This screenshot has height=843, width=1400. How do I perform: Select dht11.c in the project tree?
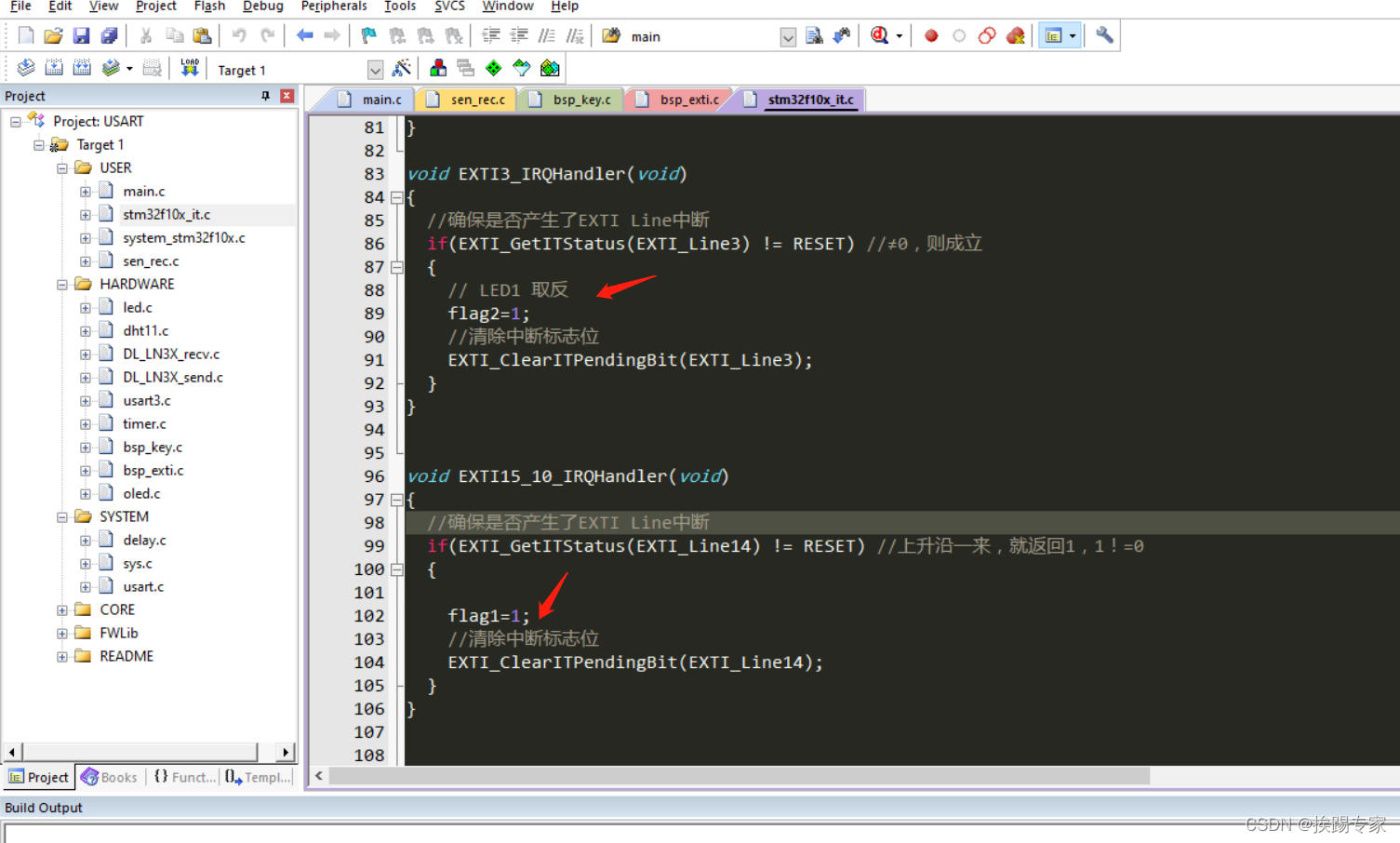click(x=145, y=331)
